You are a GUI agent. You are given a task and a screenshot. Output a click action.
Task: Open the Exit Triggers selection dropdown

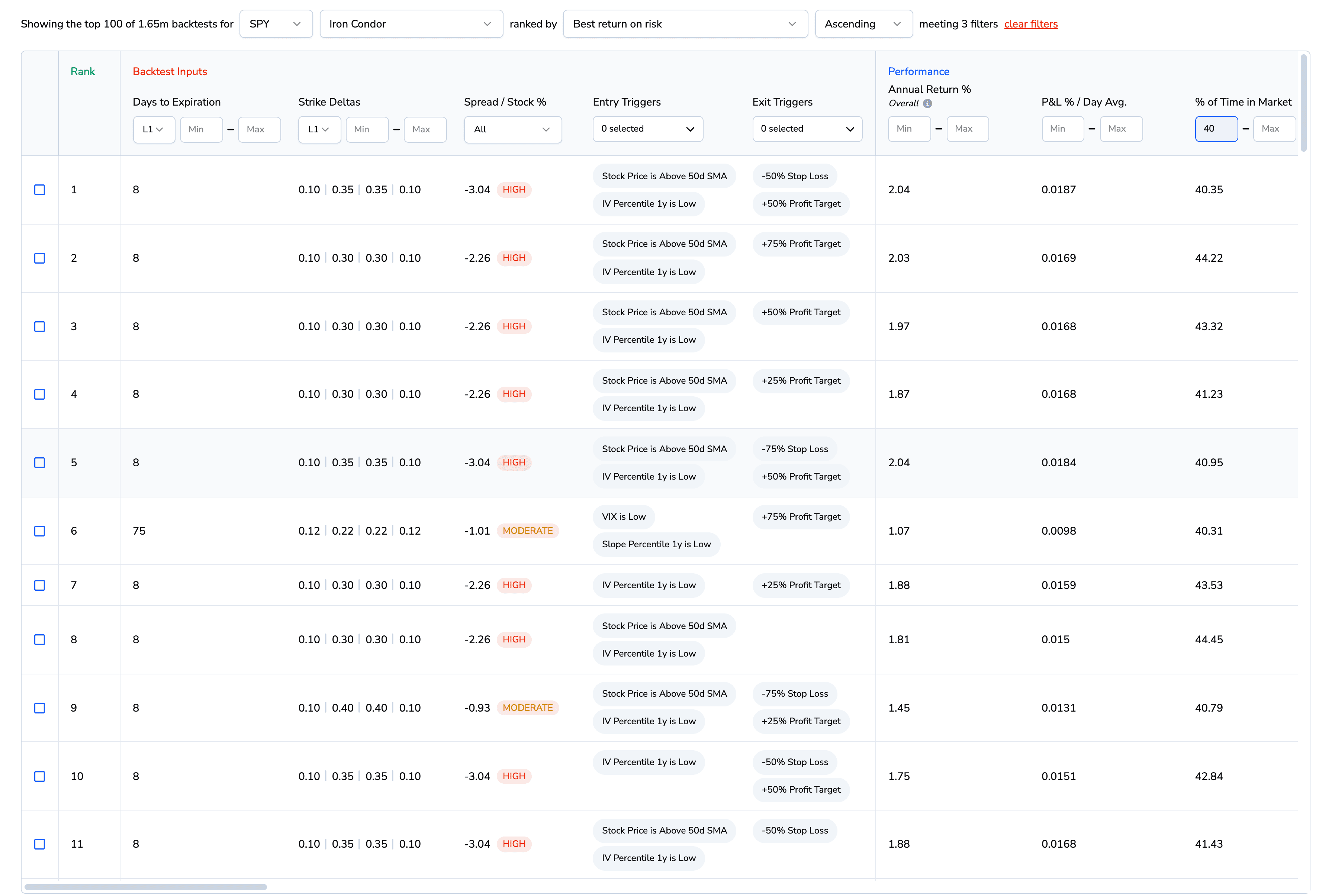[807, 129]
